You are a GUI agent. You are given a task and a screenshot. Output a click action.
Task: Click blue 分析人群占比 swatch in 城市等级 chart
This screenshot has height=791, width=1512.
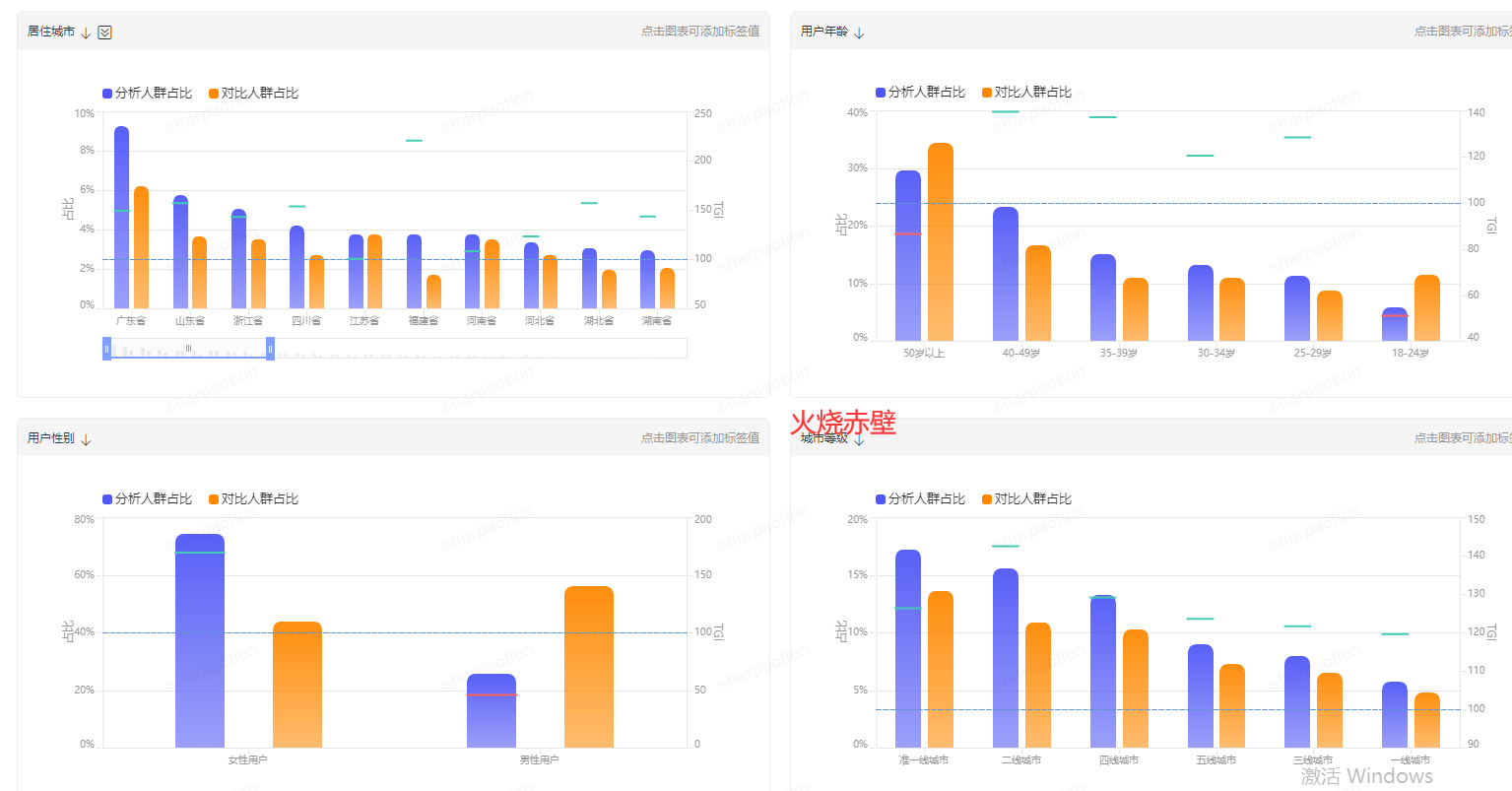tap(881, 499)
